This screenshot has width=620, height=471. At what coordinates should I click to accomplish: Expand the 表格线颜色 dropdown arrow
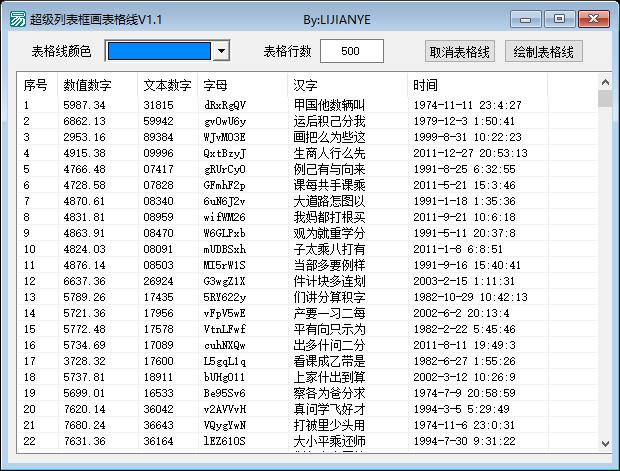(x=220, y=51)
